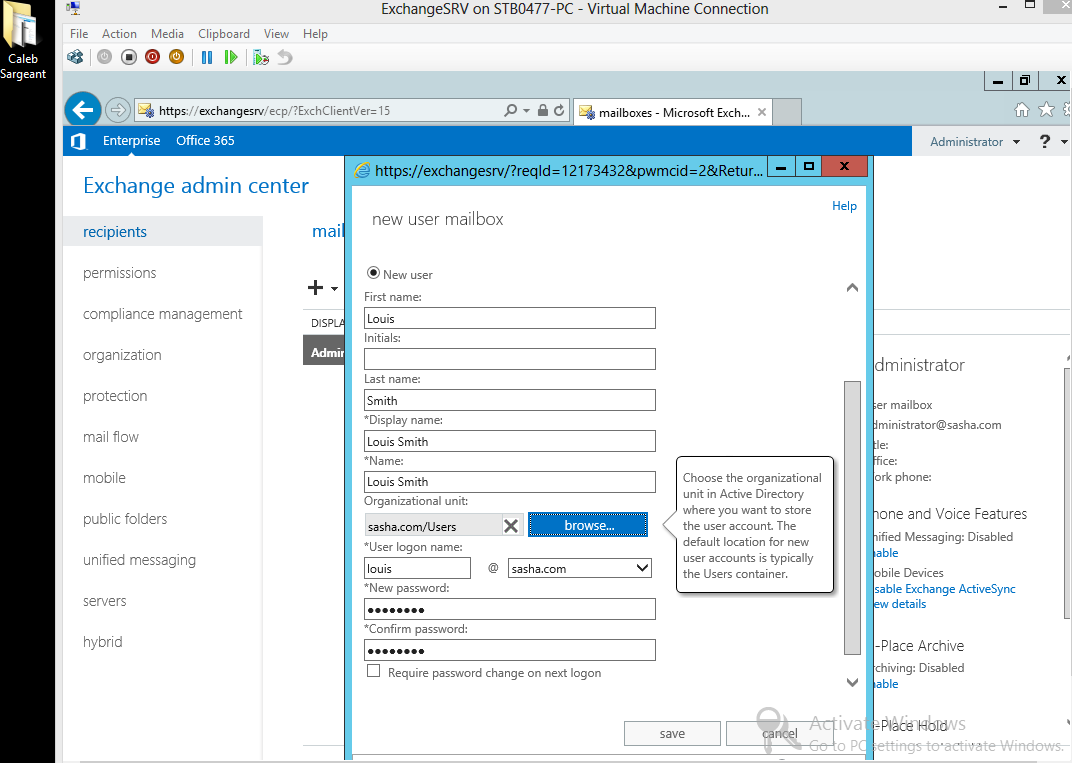Open the VM connection Help menu
Image resolution: width=1072 pixels, height=763 pixels.
tap(315, 34)
